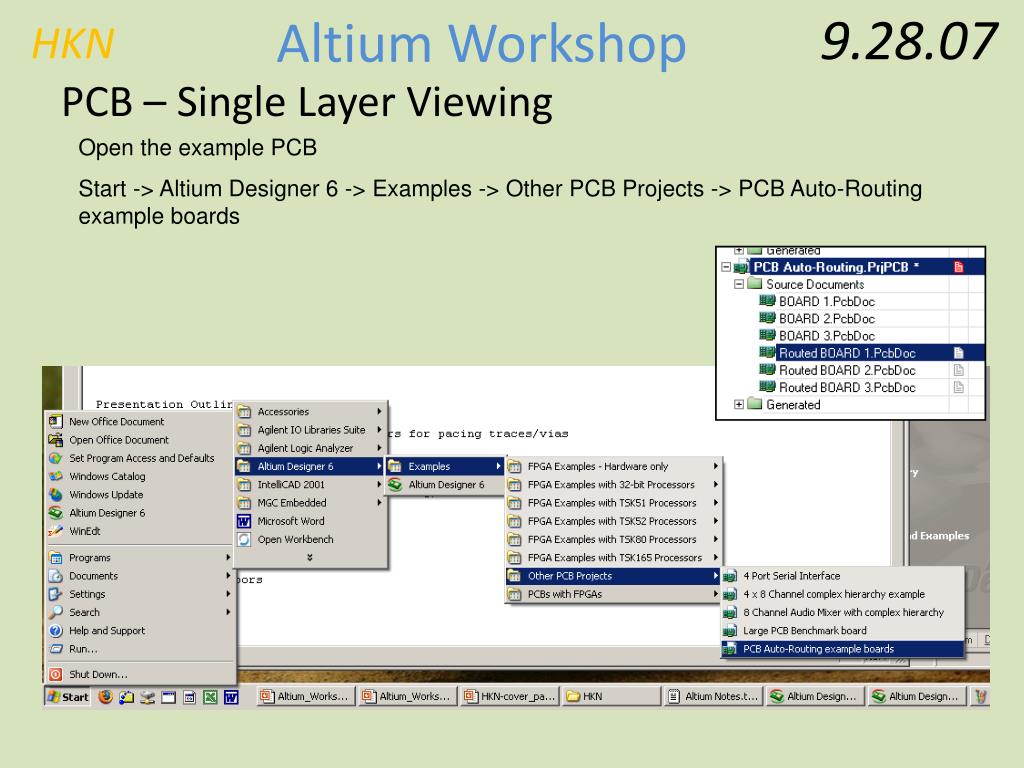Open FPGA Examples with TSK52 Processors
1024x768 pixels.
pos(614,522)
